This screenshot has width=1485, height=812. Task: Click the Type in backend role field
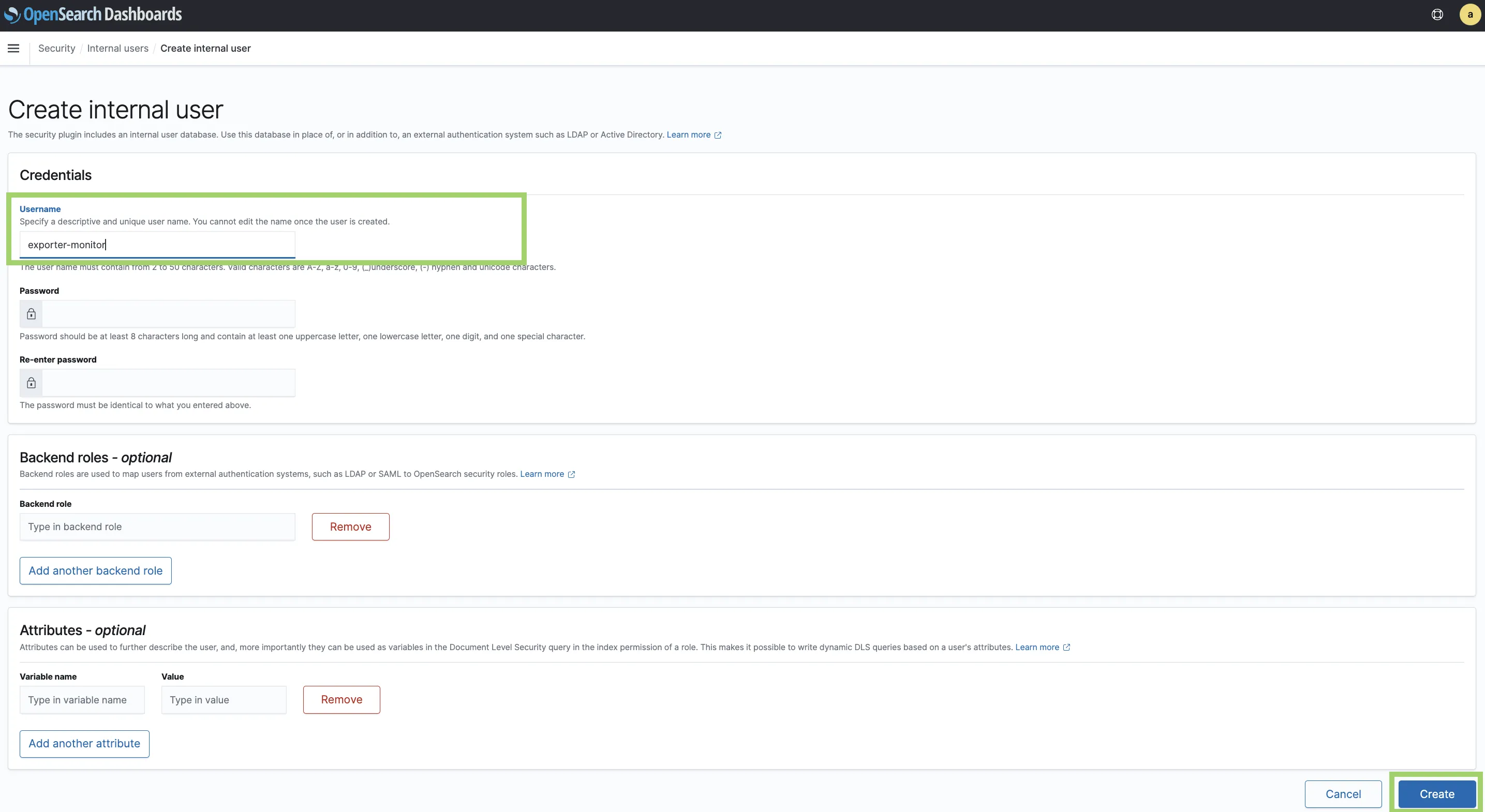tap(157, 527)
